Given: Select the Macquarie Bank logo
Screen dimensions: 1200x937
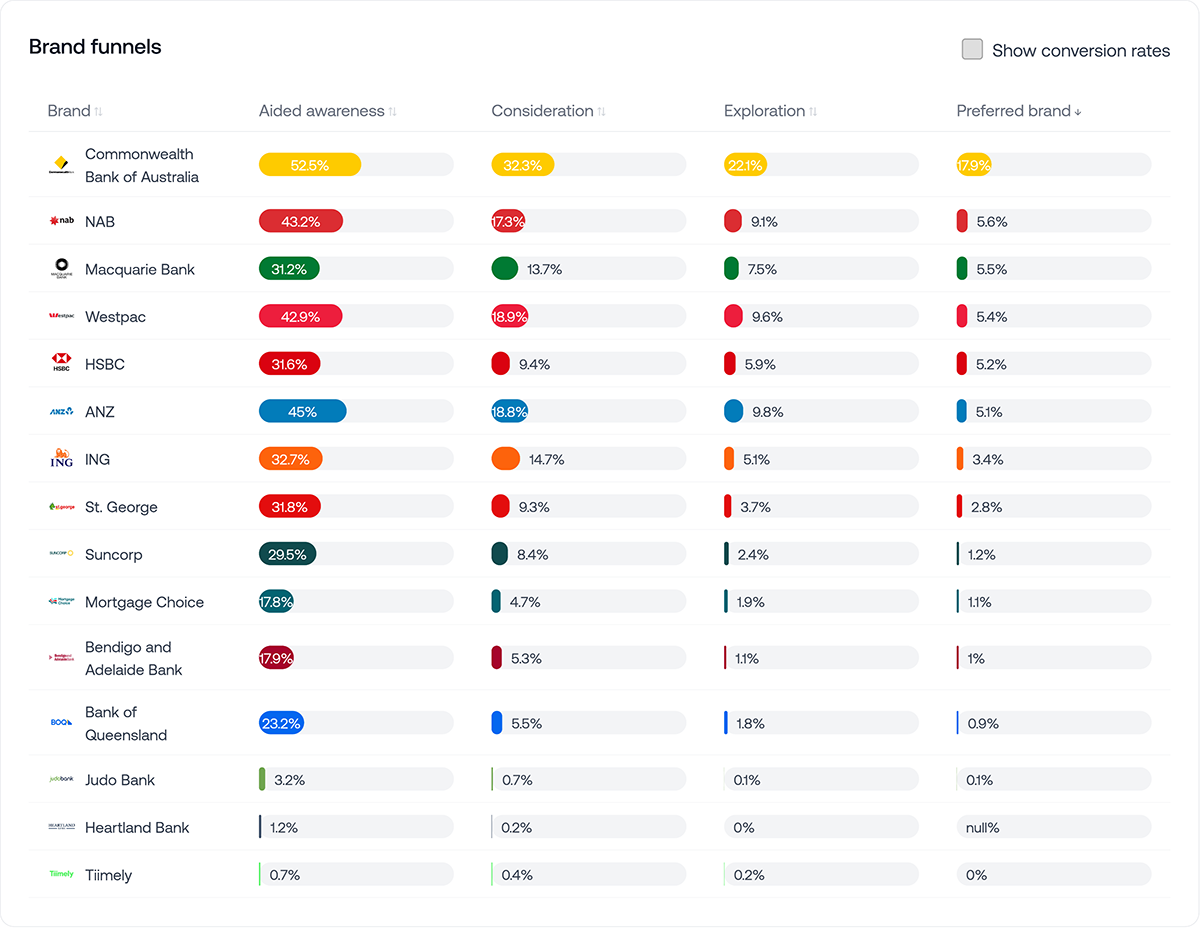Looking at the screenshot, I should pyautogui.click(x=61, y=268).
